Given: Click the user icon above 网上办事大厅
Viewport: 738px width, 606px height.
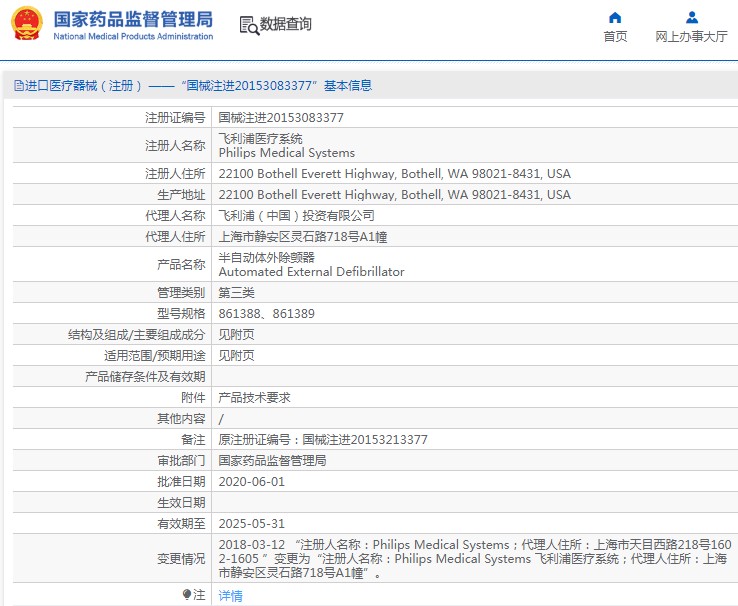Looking at the screenshot, I should [x=691, y=18].
